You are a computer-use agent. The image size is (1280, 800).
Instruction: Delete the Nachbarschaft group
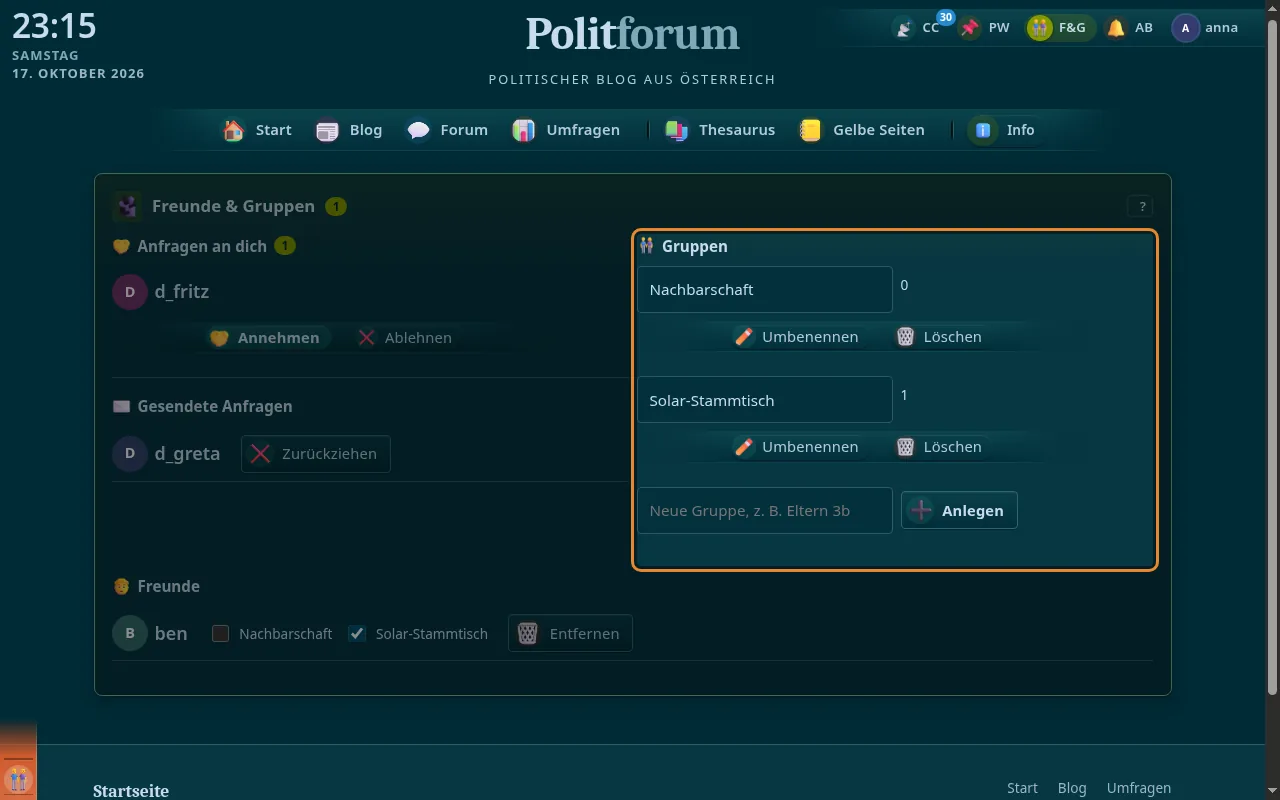coord(938,337)
